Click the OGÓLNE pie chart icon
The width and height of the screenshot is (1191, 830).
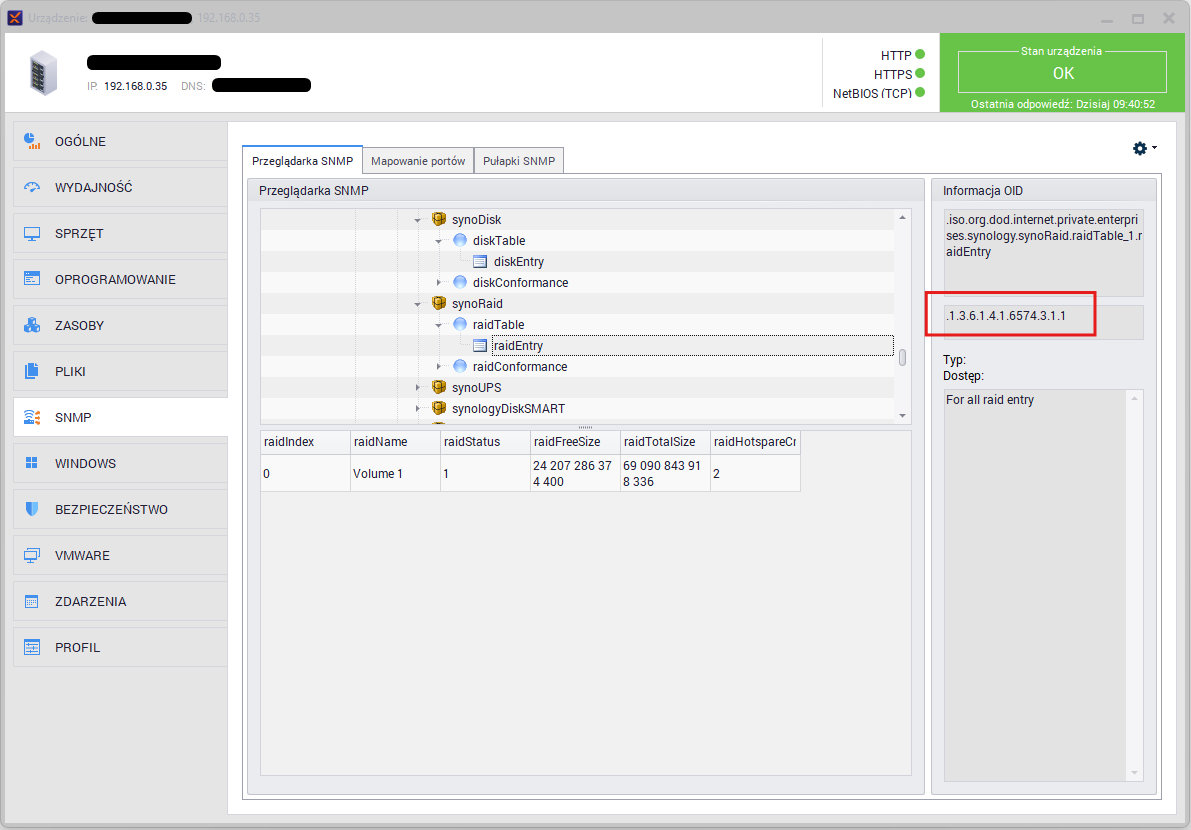tap(32, 141)
